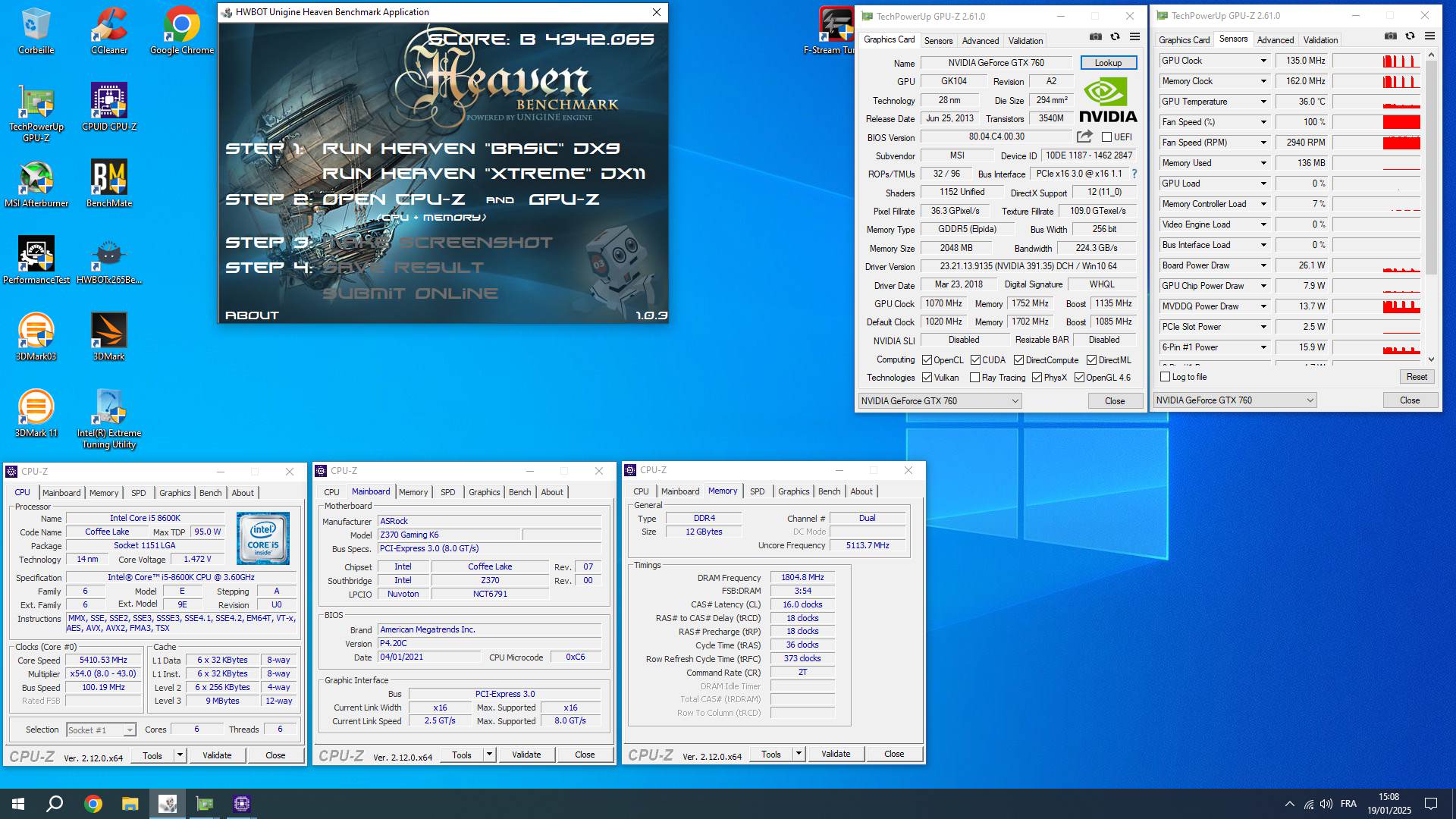This screenshot has width=1456, height=819.
Task: Expand the Board Power Draw sensor dropdown
Action: [1263, 265]
